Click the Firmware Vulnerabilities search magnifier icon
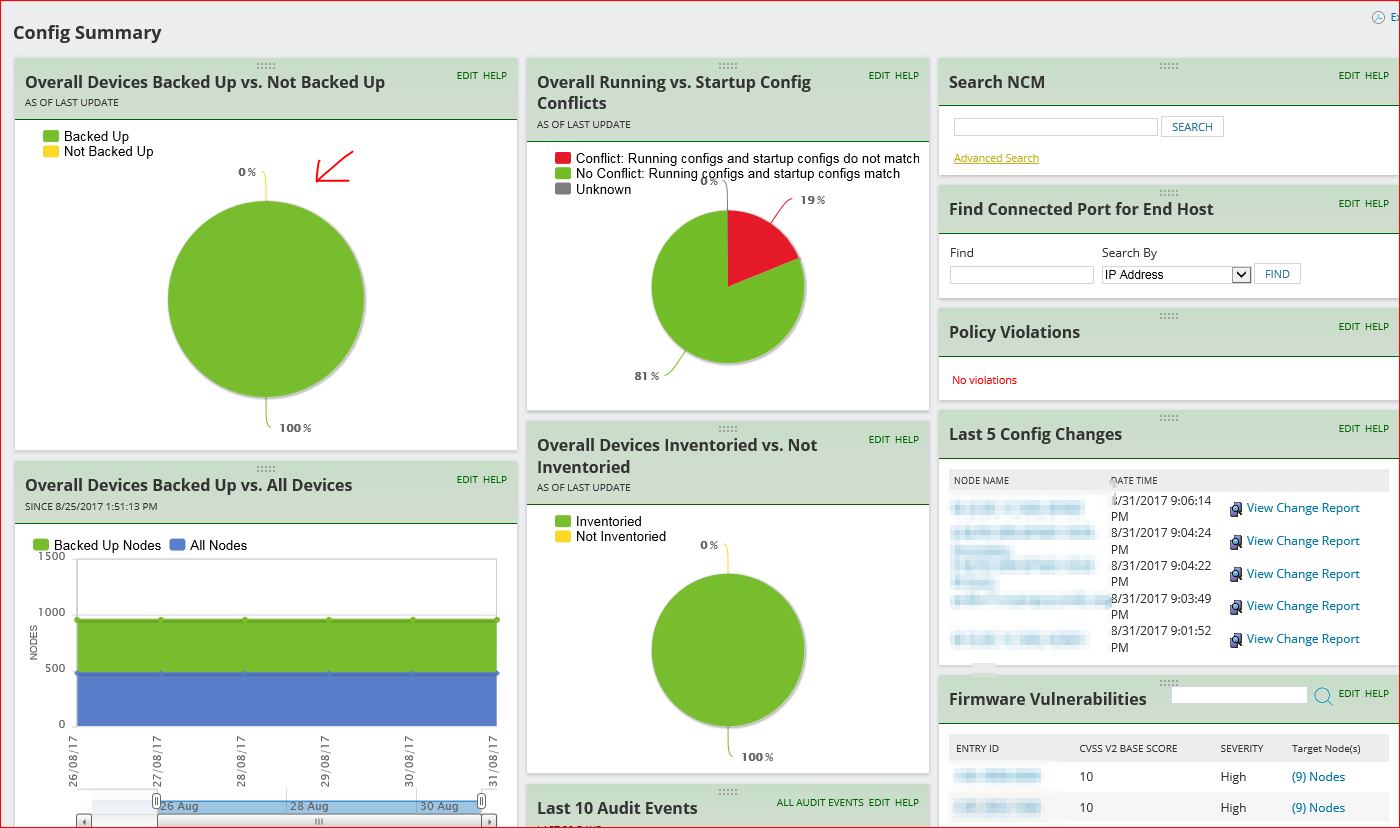The height and width of the screenshot is (828, 1400). coord(1323,696)
